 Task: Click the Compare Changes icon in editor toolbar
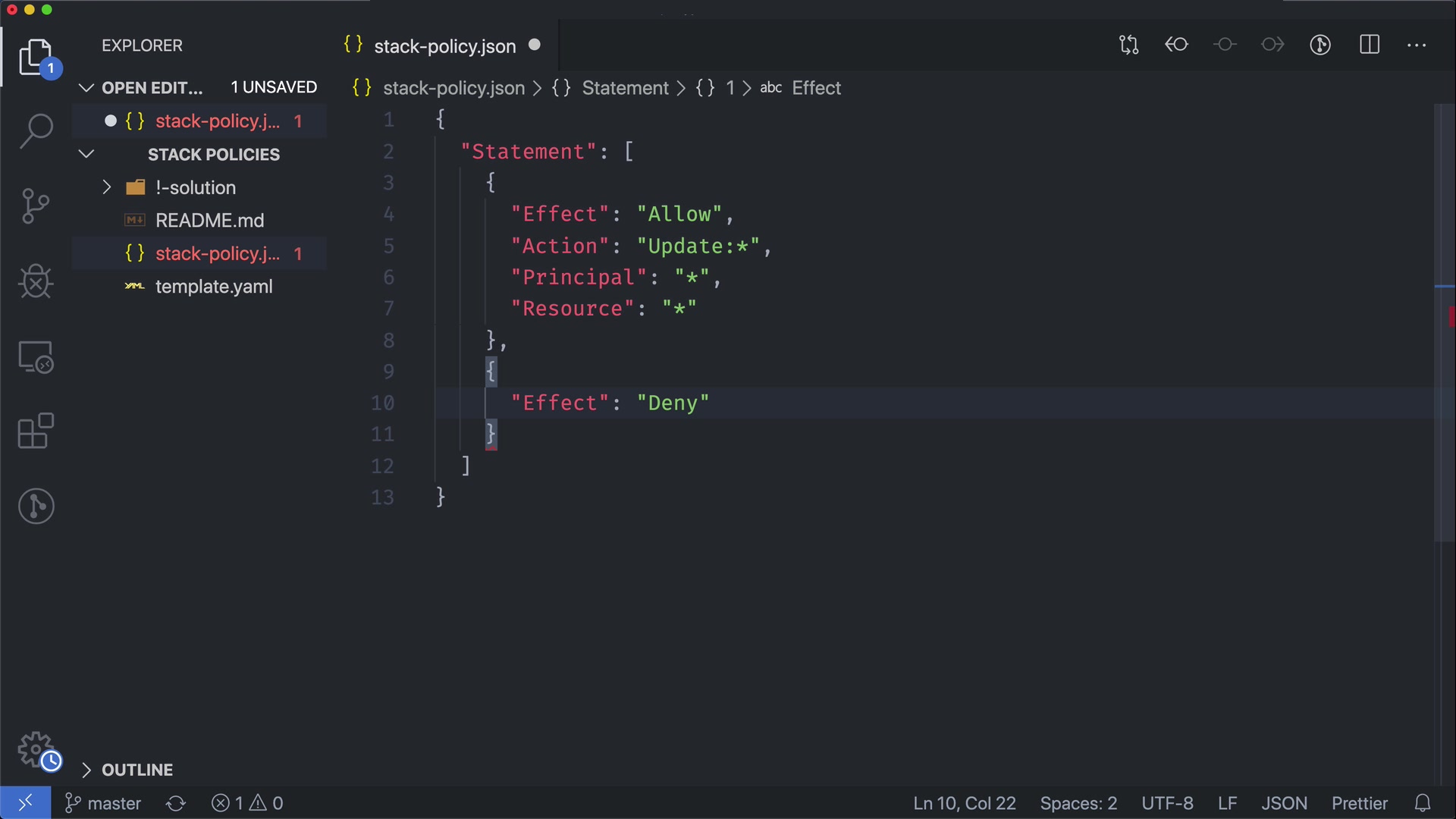click(x=1128, y=45)
